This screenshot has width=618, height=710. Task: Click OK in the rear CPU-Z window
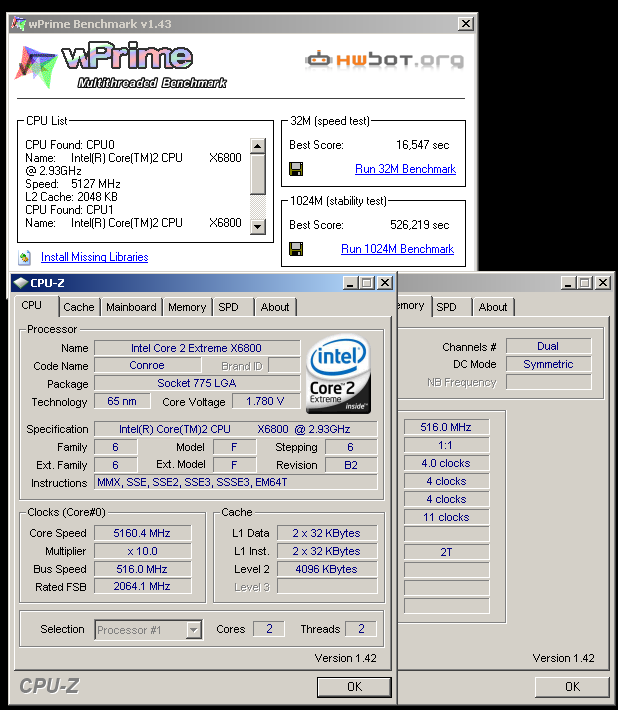[572, 687]
